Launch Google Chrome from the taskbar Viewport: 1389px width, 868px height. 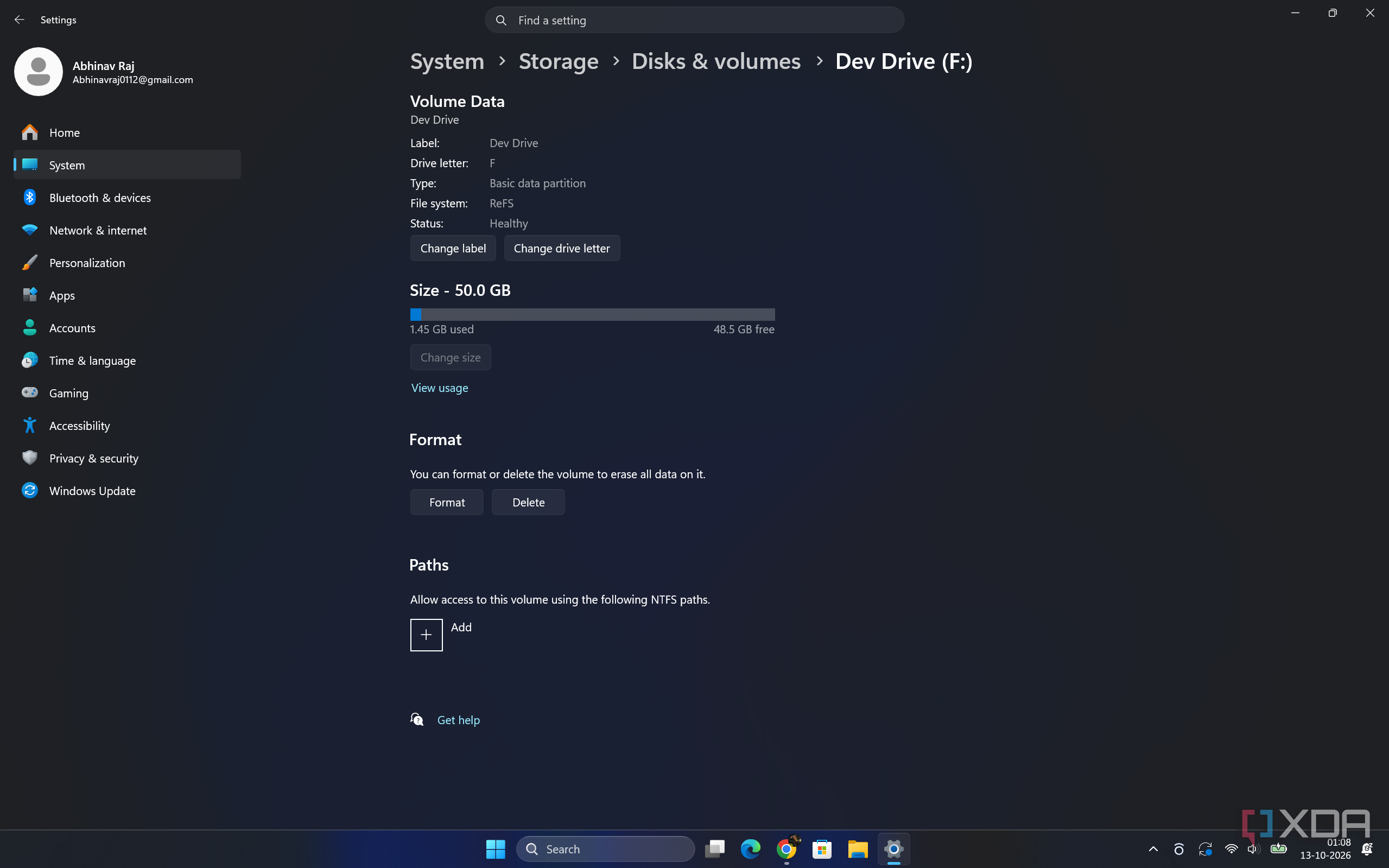(x=787, y=849)
